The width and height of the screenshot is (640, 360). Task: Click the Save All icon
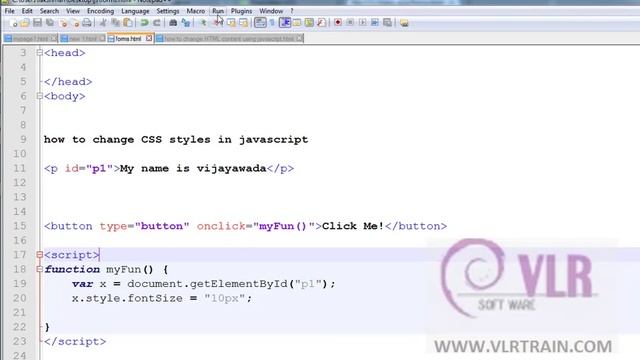[x=50, y=23]
